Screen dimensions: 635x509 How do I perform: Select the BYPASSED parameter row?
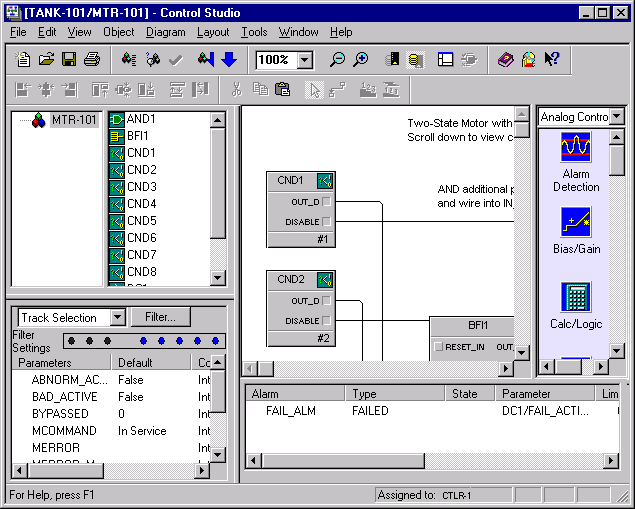click(111, 413)
